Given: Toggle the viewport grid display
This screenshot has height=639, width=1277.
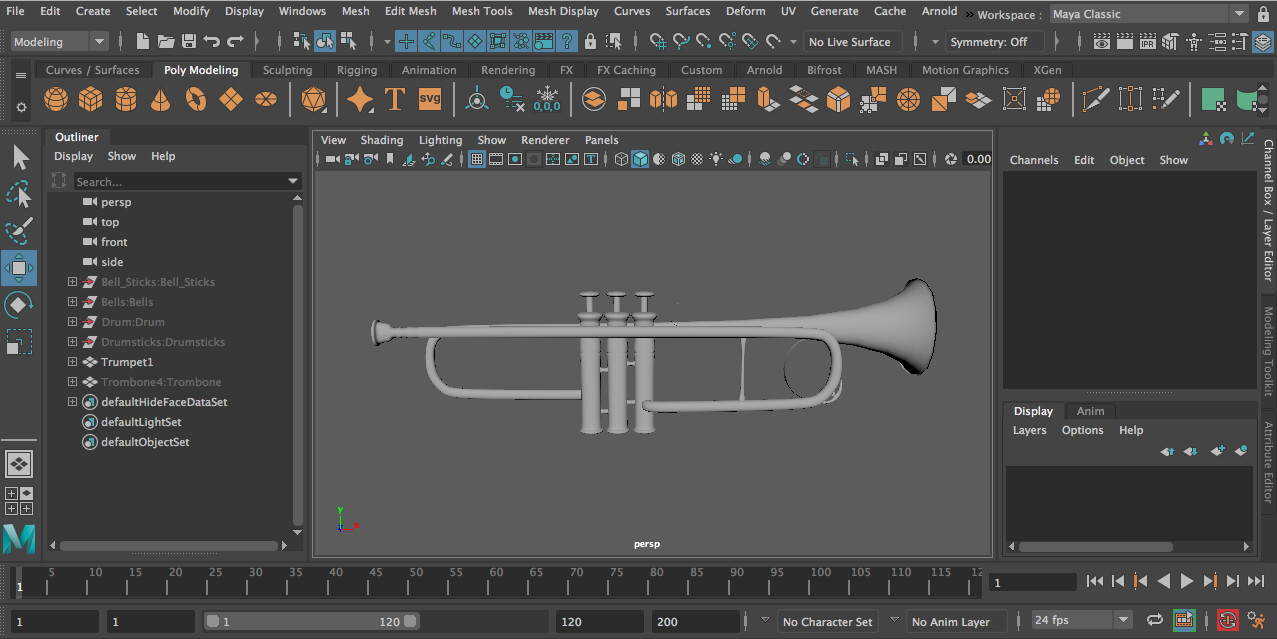Looking at the screenshot, I should point(477,159).
